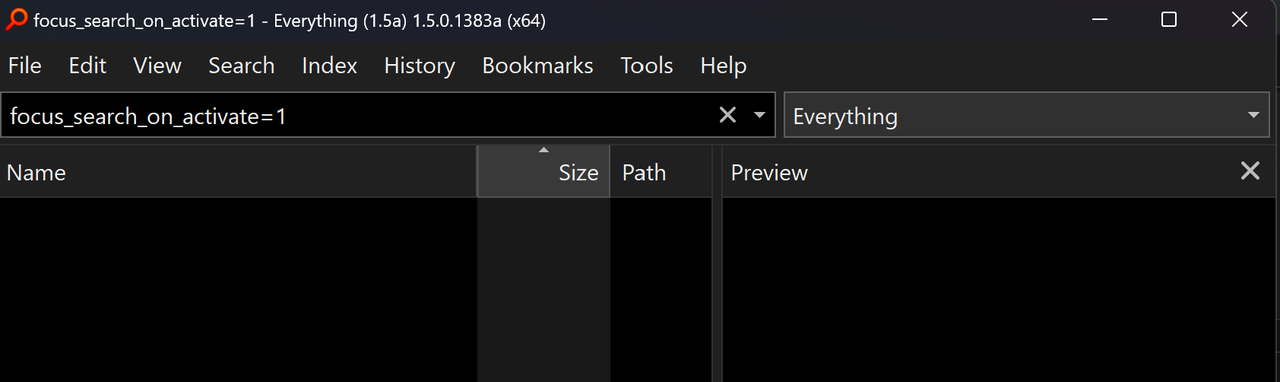The image size is (1280, 382).
Task: Open the Everything filter dropdown
Action: [1027, 116]
